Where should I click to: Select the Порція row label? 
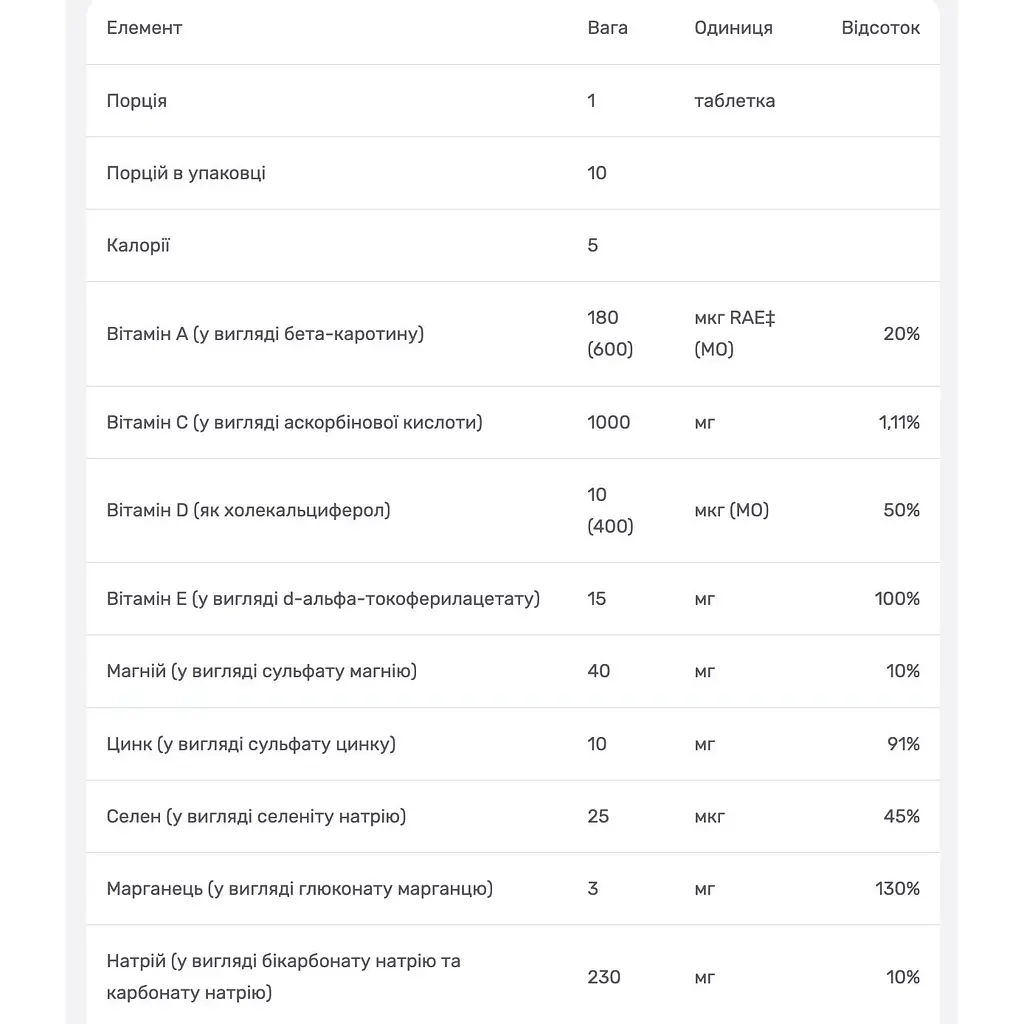pyautogui.click(x=136, y=101)
